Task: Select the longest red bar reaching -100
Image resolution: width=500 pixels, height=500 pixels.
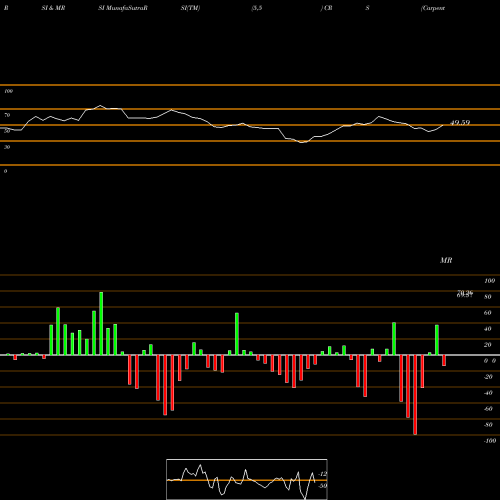Action: [x=415, y=395]
